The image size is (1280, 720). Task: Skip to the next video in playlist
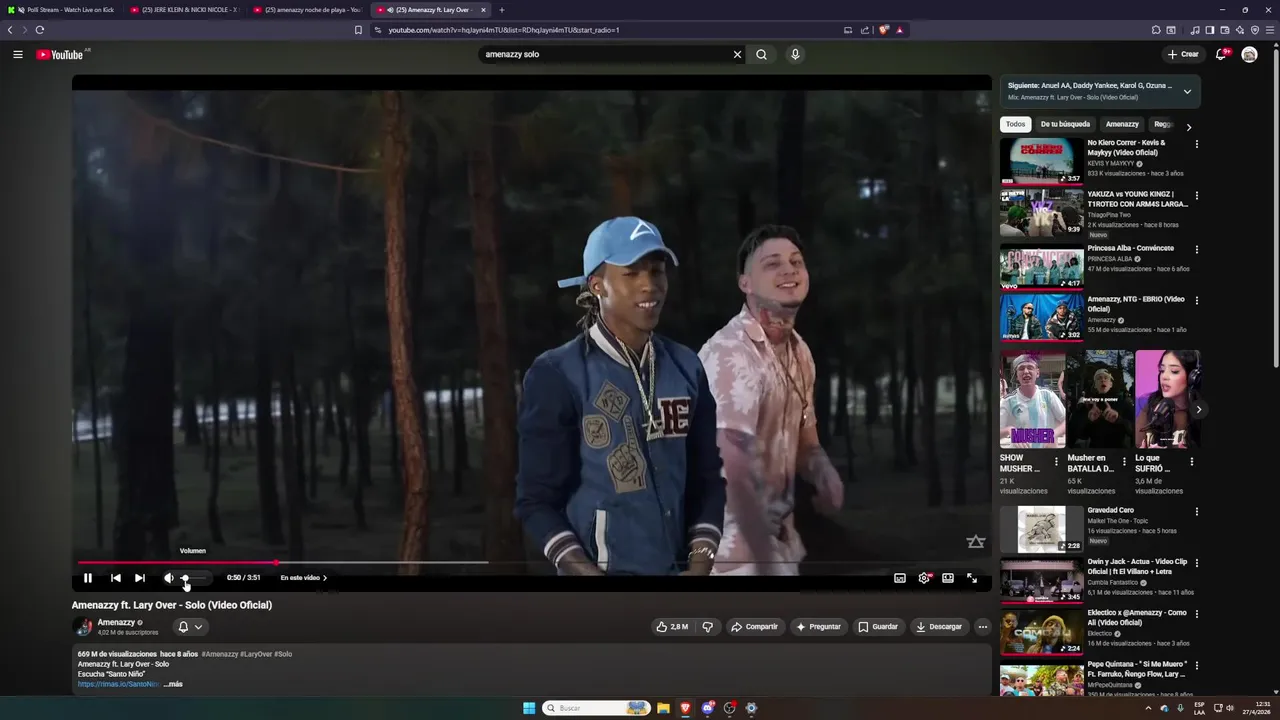140,578
